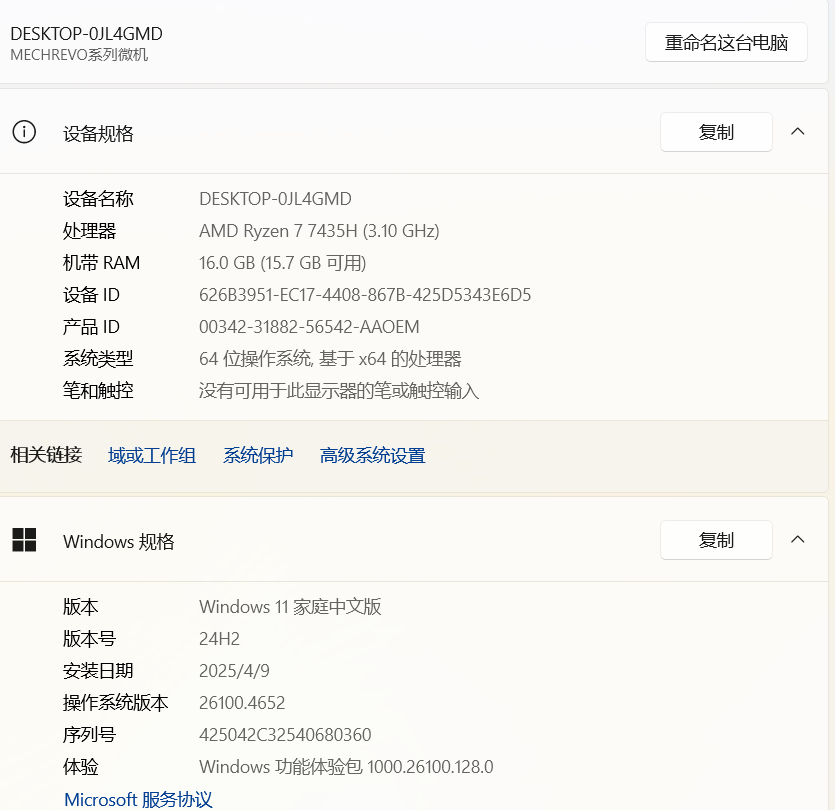835x810 pixels.
Task: Click OS build value 26100.4652
Action: [x=242, y=703]
